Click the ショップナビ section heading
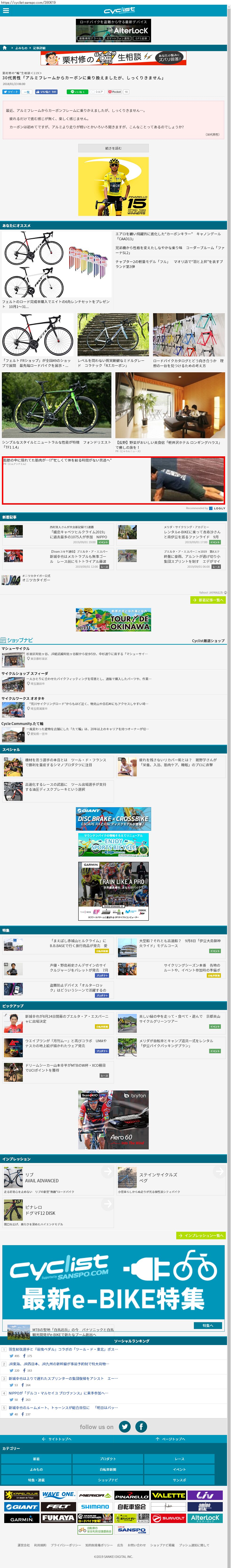 coord(17,640)
